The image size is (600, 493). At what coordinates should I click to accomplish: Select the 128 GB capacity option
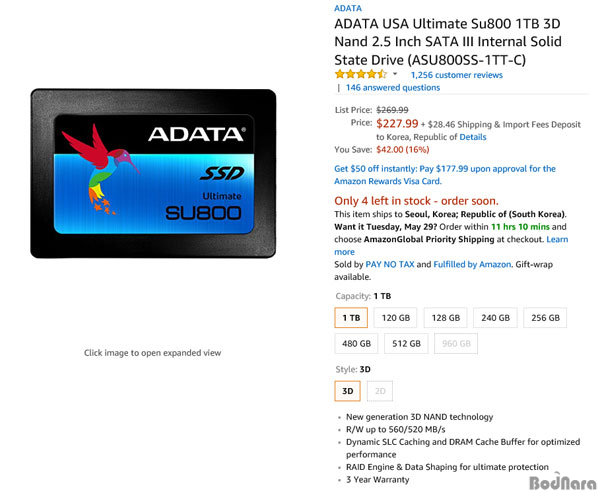tap(445, 318)
